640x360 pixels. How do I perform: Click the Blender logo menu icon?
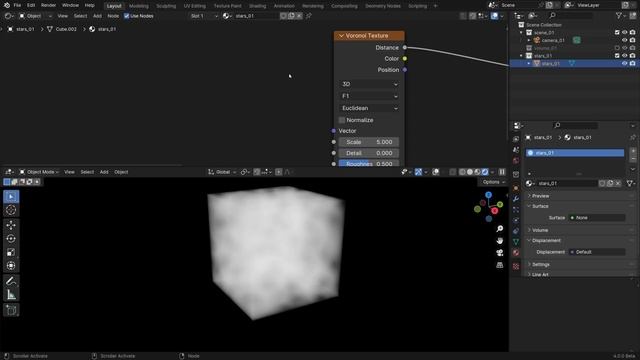point(7,5)
